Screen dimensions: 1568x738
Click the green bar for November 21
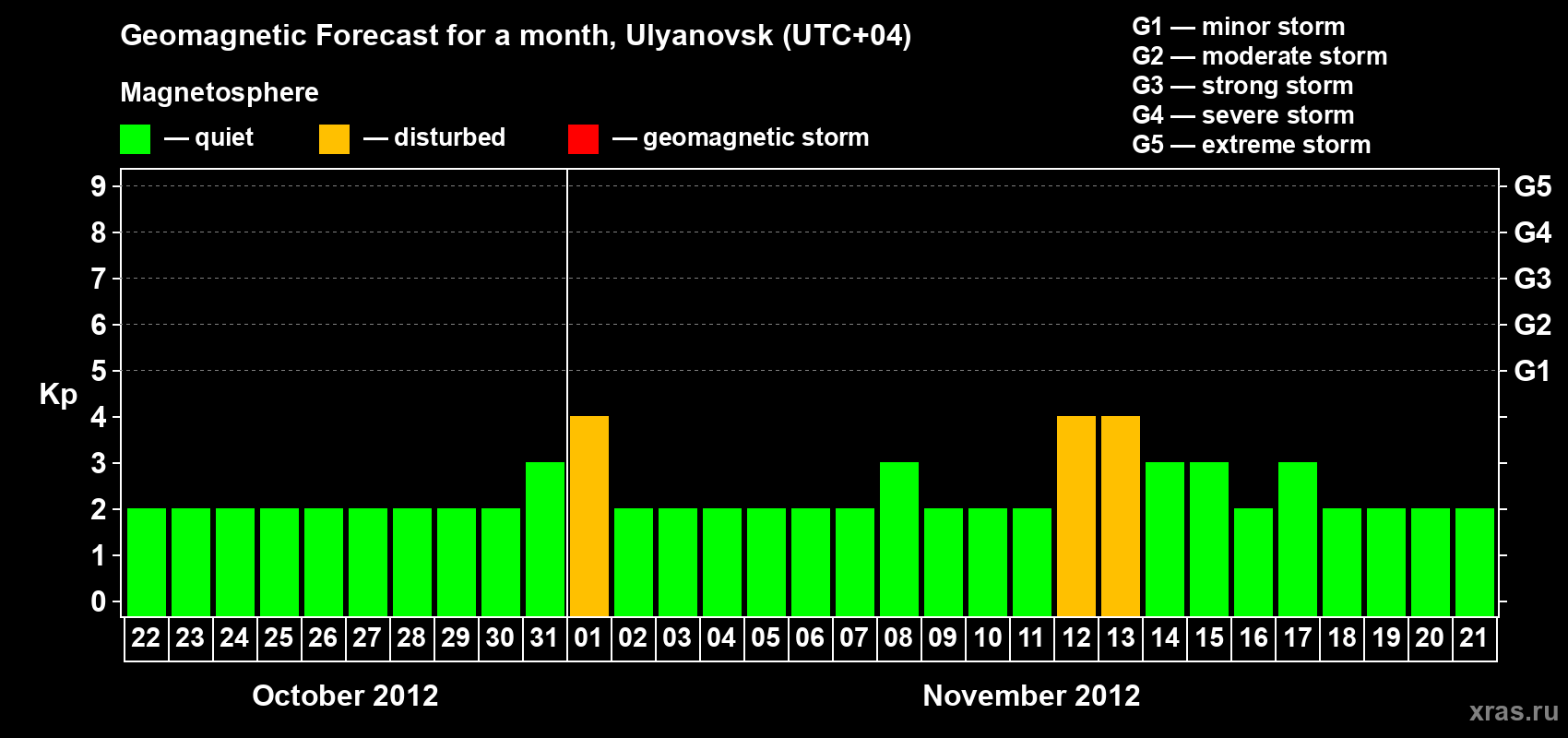[1475, 562]
